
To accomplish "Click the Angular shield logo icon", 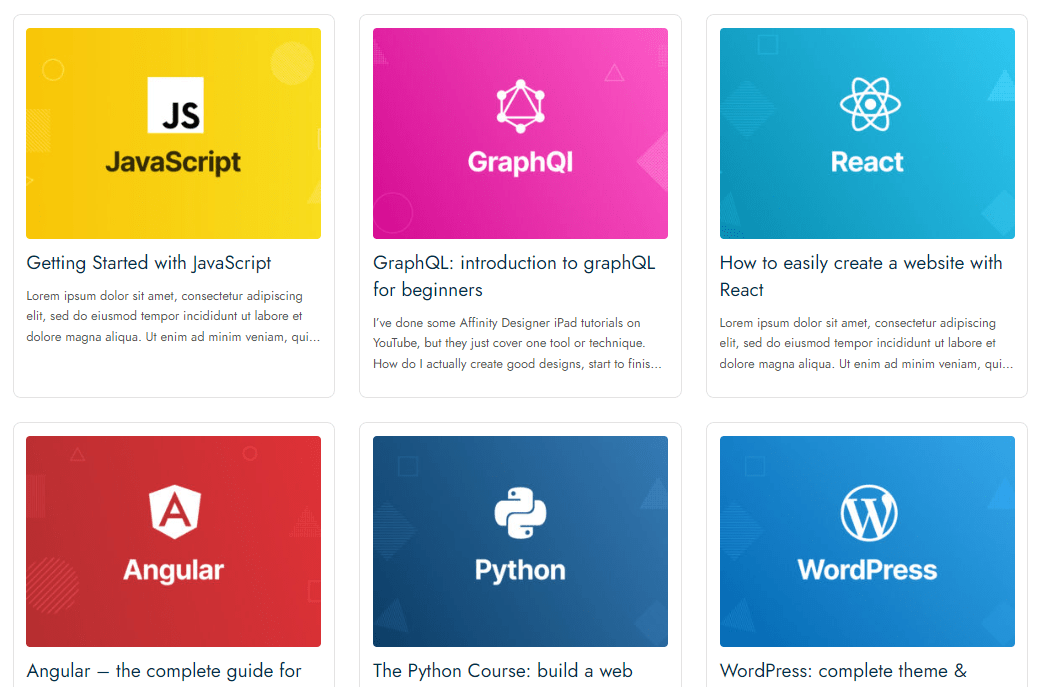I will coord(174,512).
